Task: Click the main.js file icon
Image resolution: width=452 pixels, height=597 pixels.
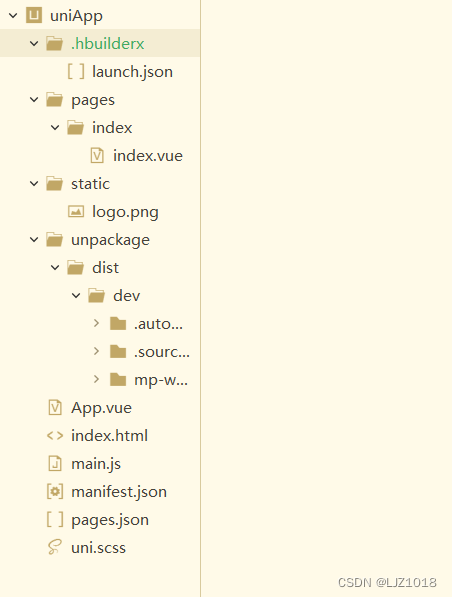Action: click(x=55, y=464)
